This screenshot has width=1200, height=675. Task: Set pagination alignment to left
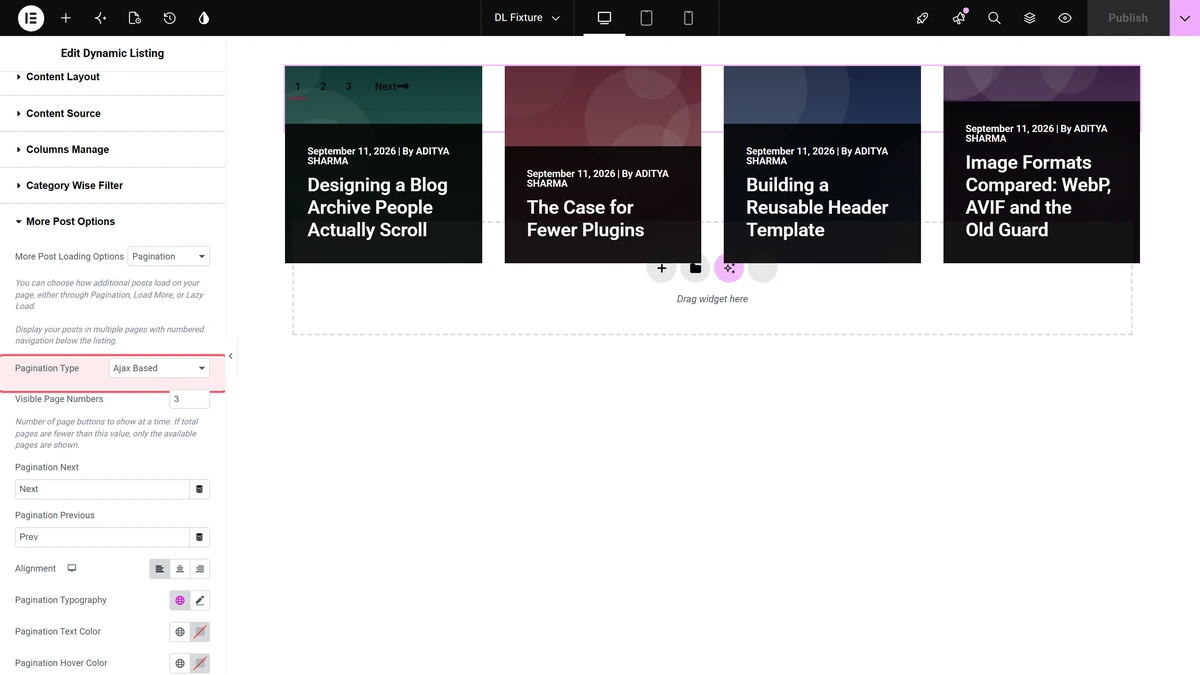[160, 569]
